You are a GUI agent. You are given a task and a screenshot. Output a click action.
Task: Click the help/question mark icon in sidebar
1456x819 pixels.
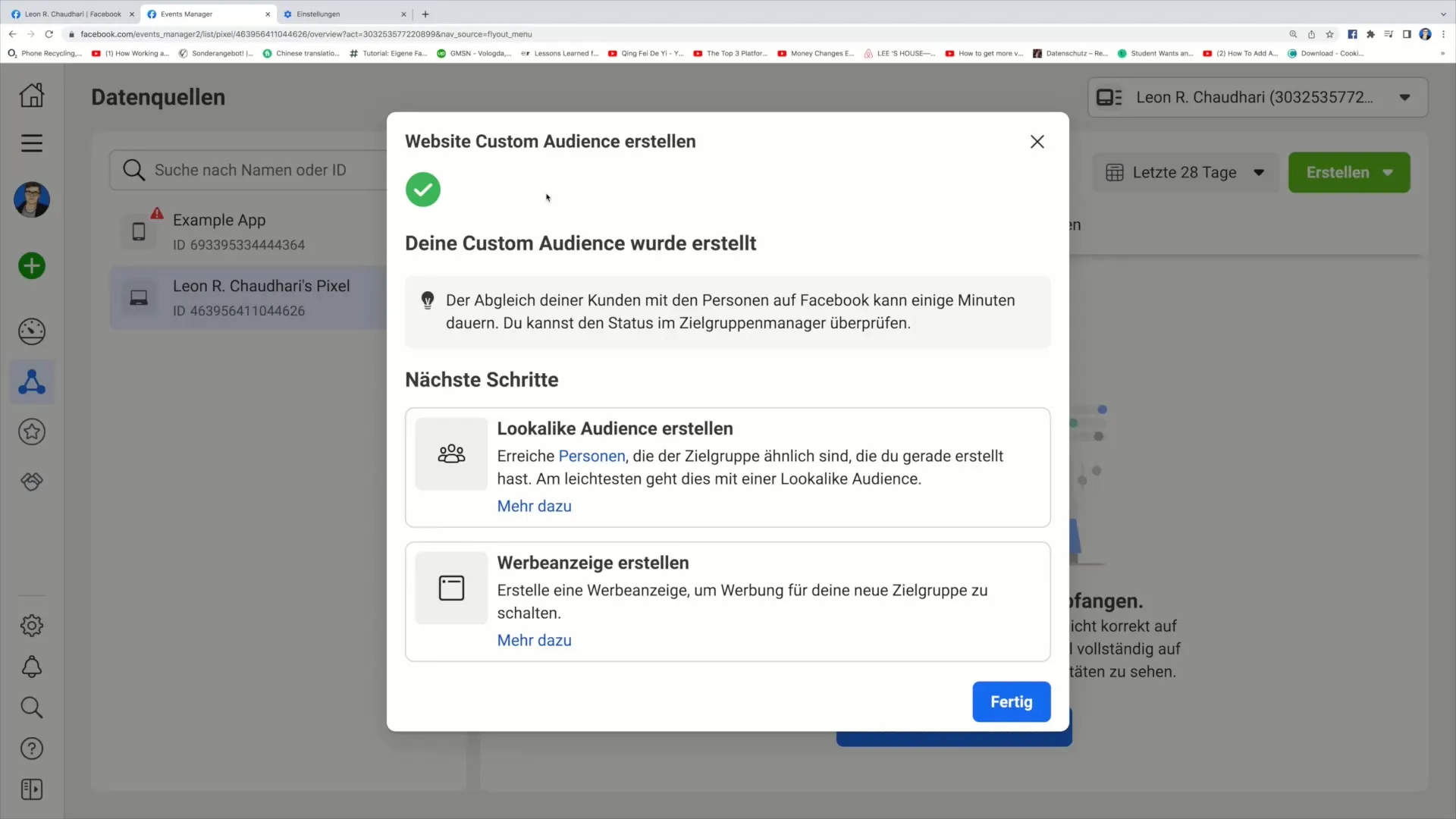pyautogui.click(x=32, y=749)
